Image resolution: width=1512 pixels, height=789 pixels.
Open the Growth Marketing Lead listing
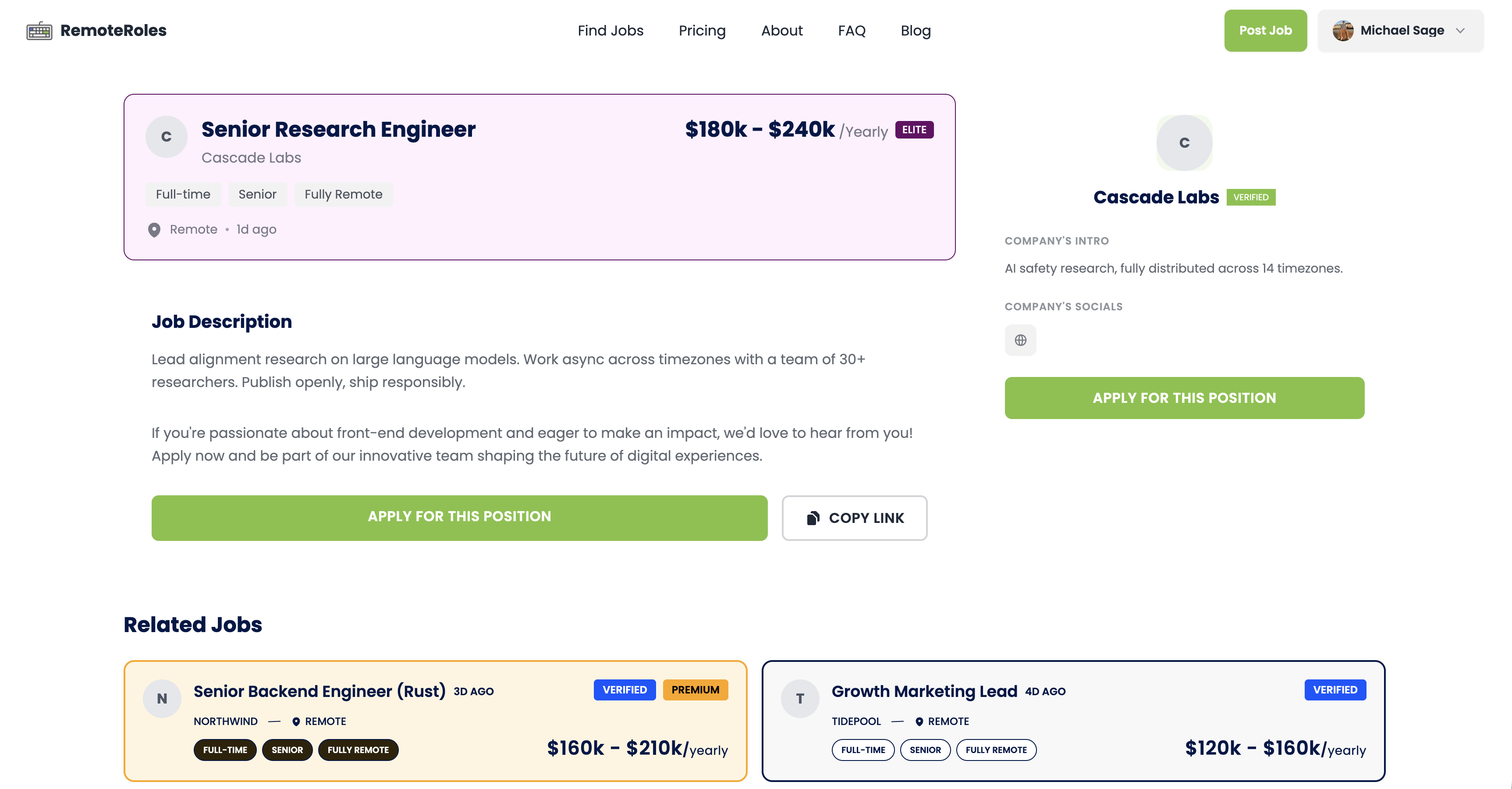pyautogui.click(x=924, y=691)
